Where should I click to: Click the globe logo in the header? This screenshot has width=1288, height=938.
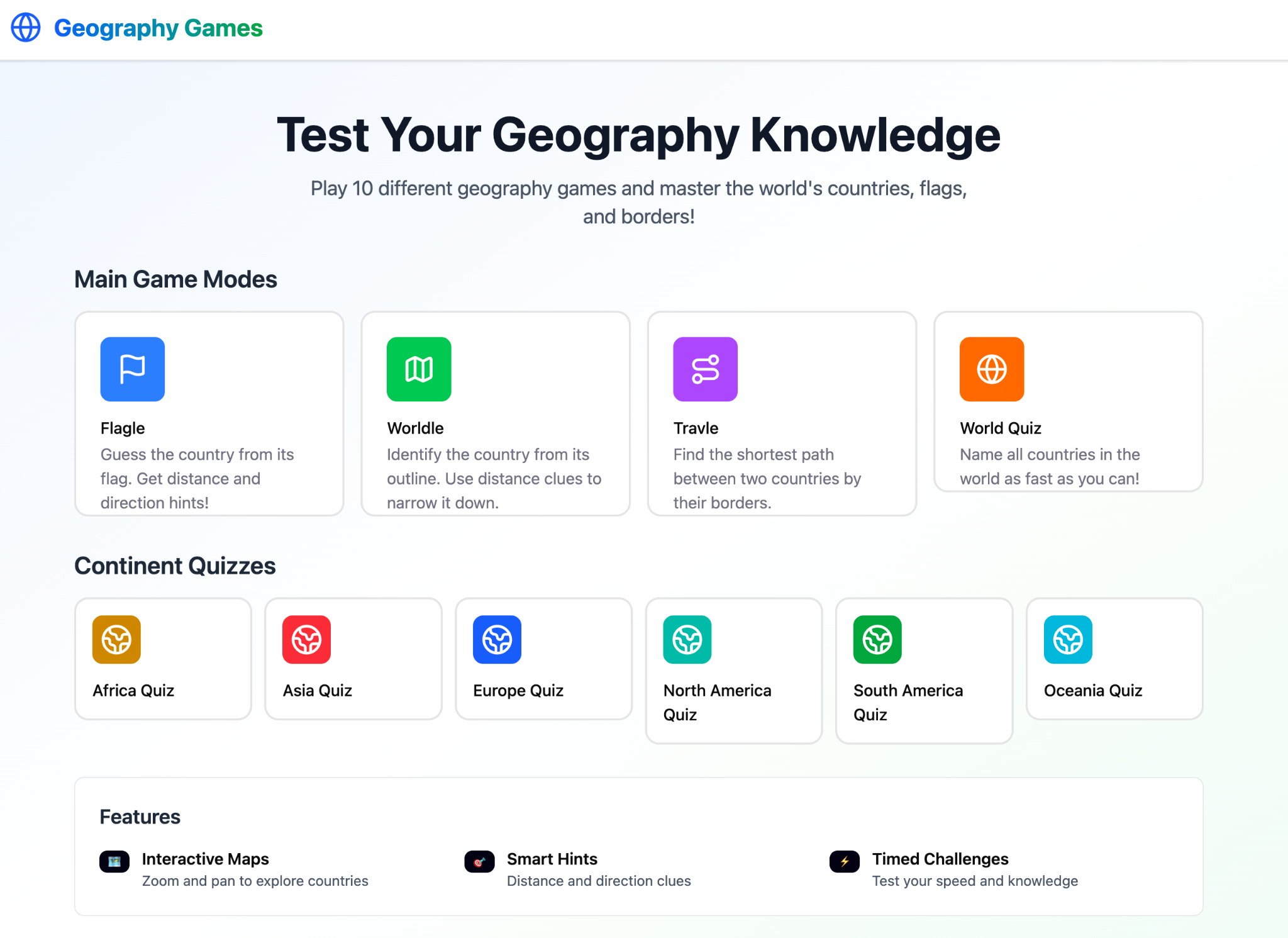[26, 28]
